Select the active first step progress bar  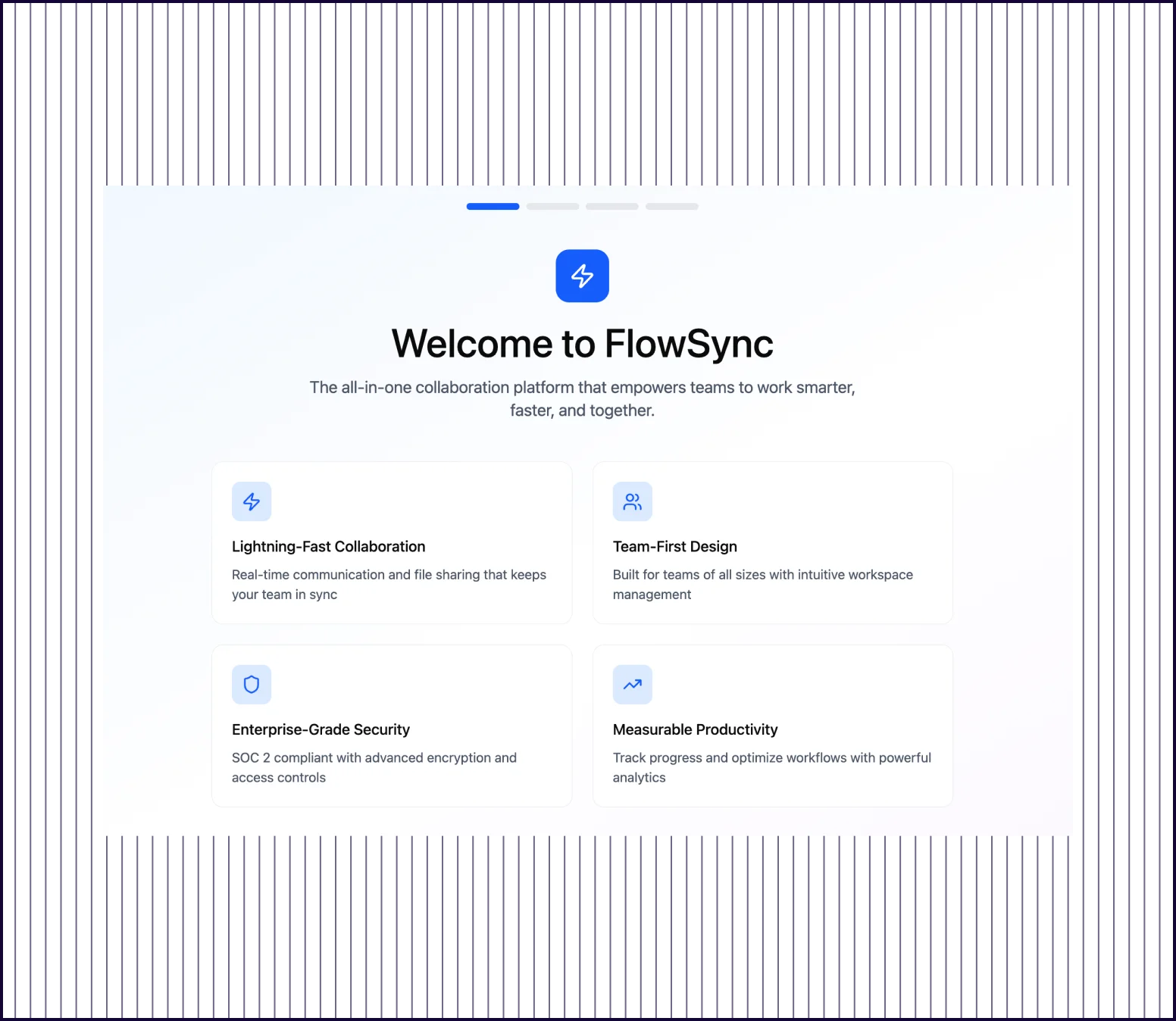[493, 206]
